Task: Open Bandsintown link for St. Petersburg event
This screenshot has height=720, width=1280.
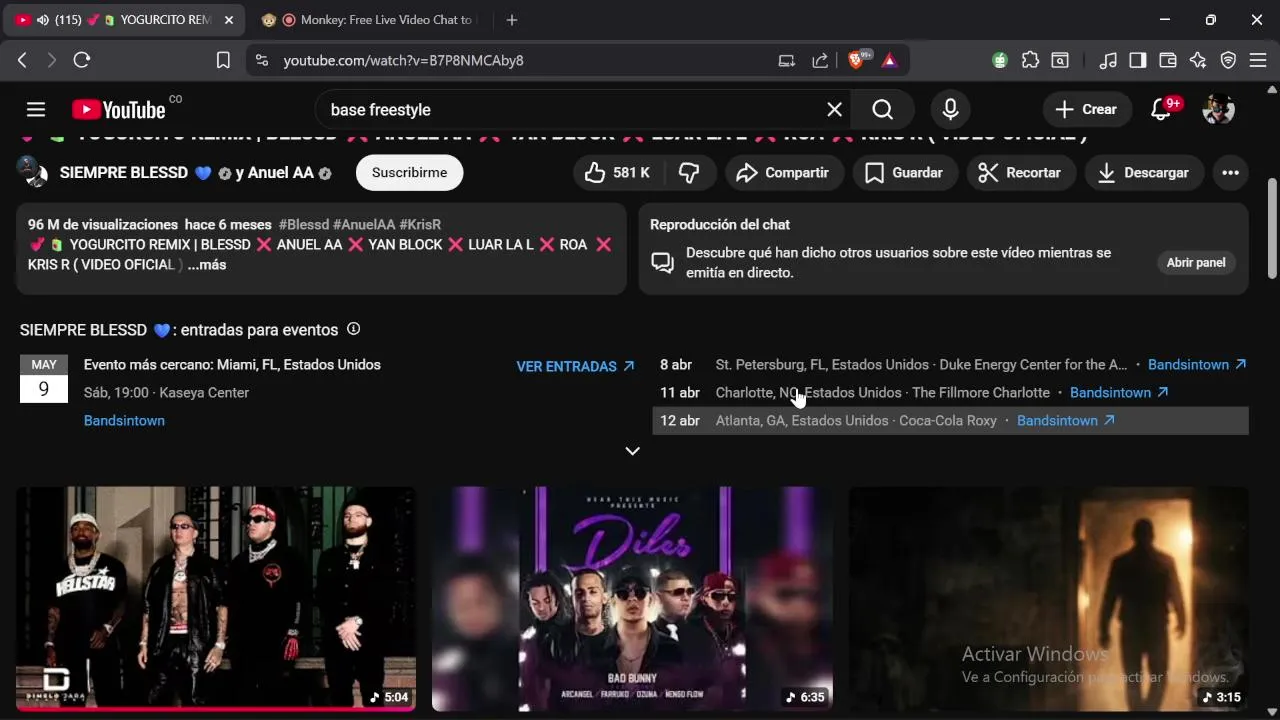Action: 1197,365
